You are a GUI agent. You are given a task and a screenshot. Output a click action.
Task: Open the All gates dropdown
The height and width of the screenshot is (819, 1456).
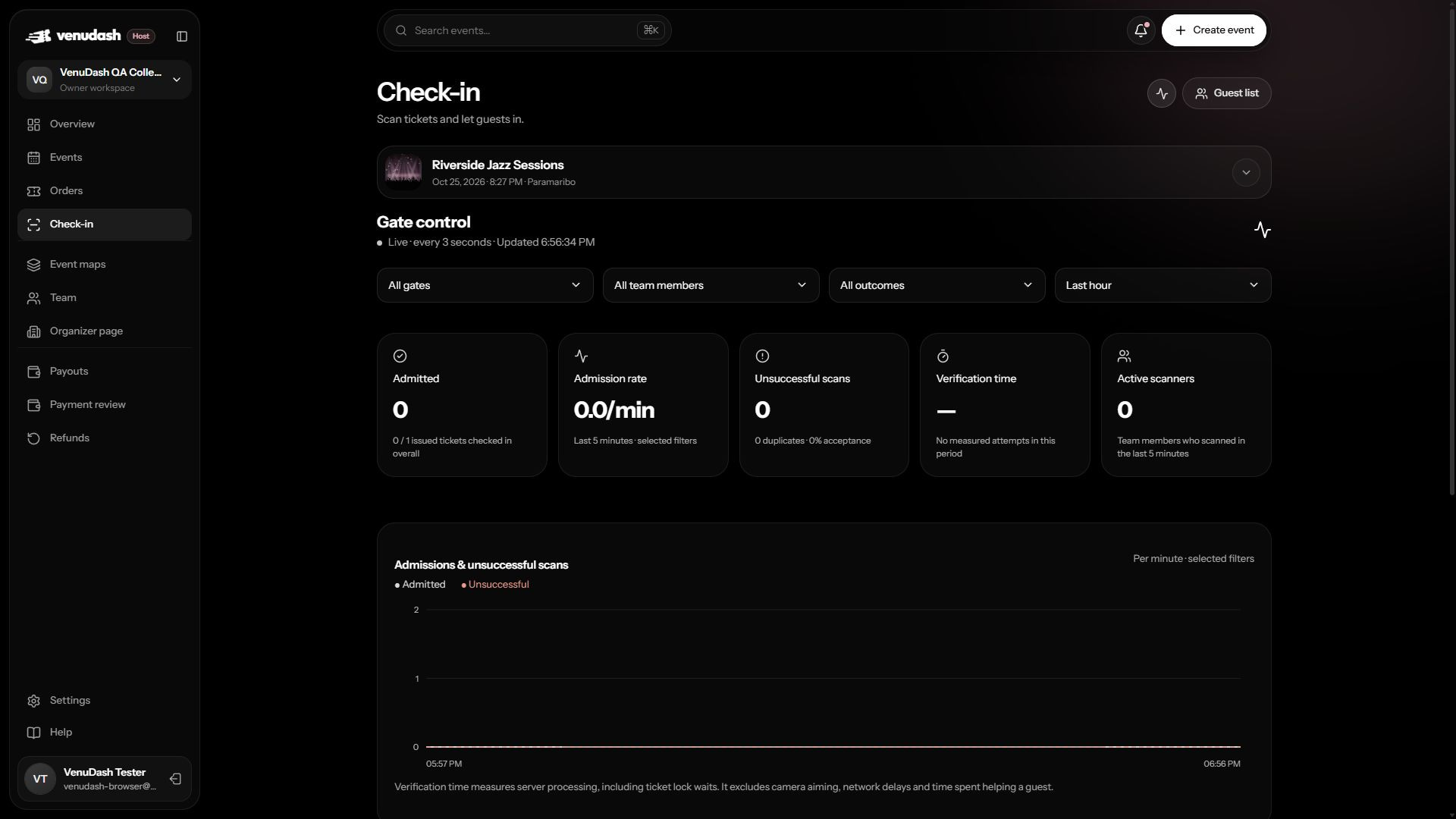click(485, 285)
